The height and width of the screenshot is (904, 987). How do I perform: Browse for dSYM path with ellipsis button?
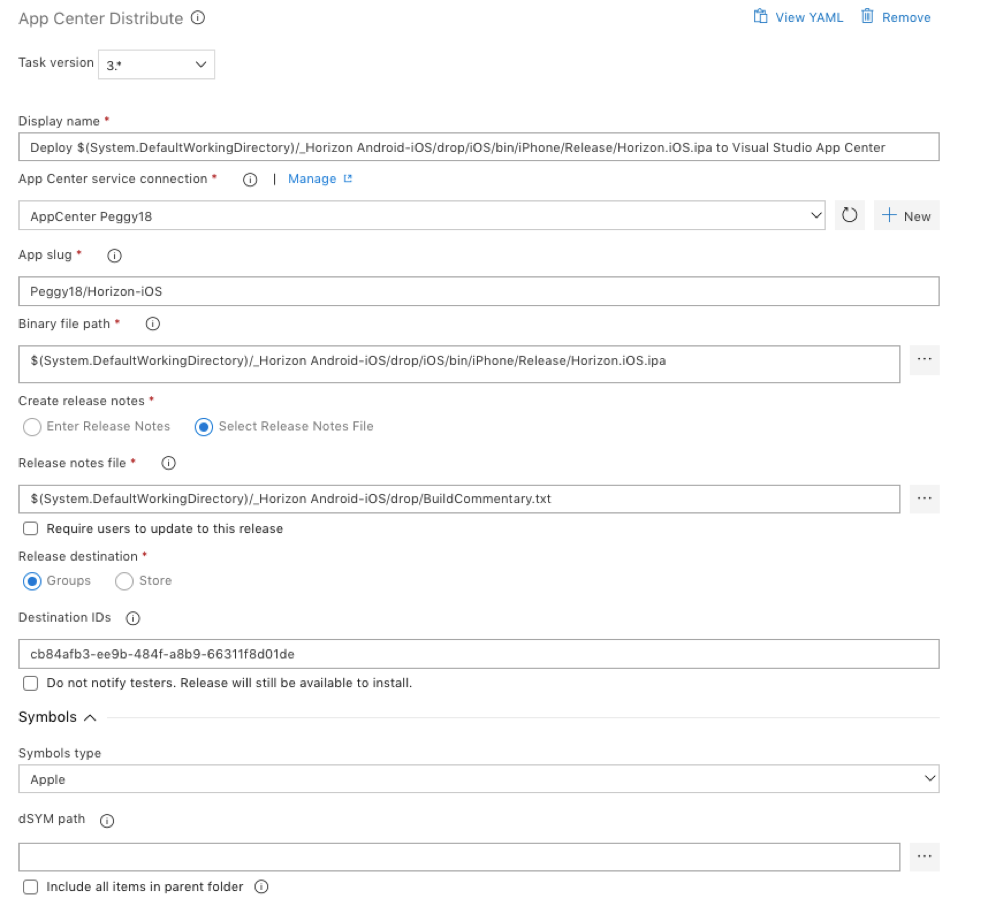924,857
